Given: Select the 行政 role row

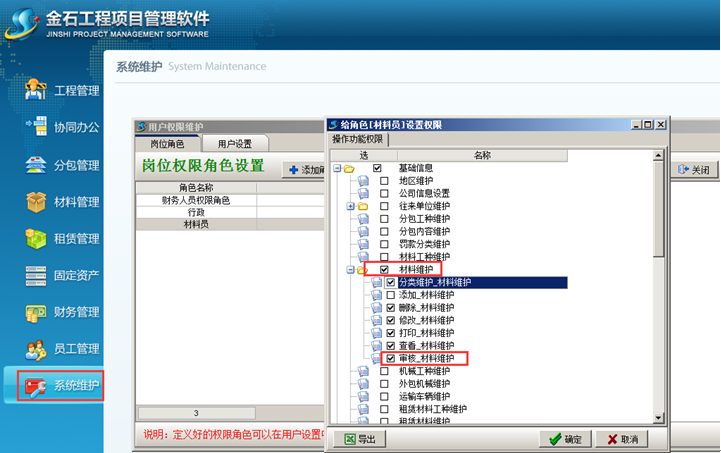Looking at the screenshot, I should [x=196, y=213].
